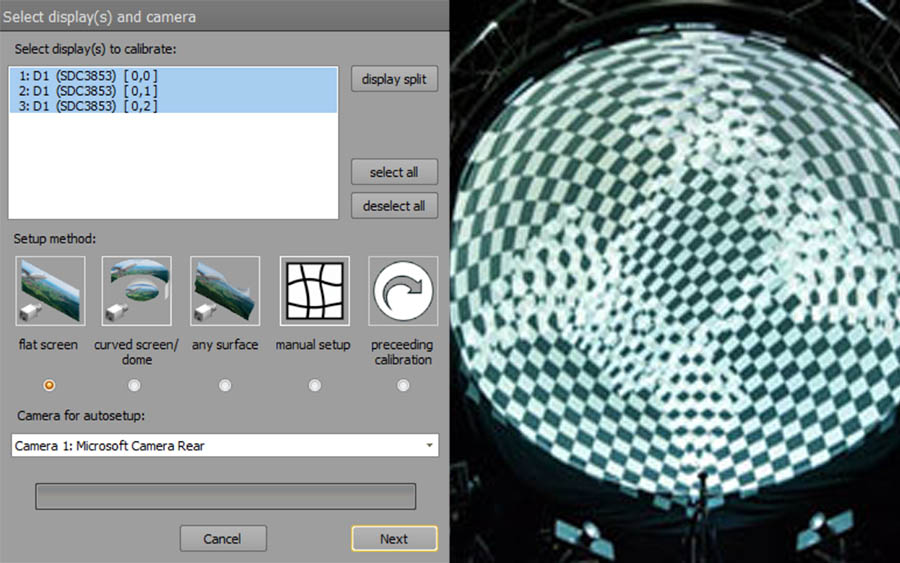
Task: Enable the flat screen radio button
Action: click(49, 385)
